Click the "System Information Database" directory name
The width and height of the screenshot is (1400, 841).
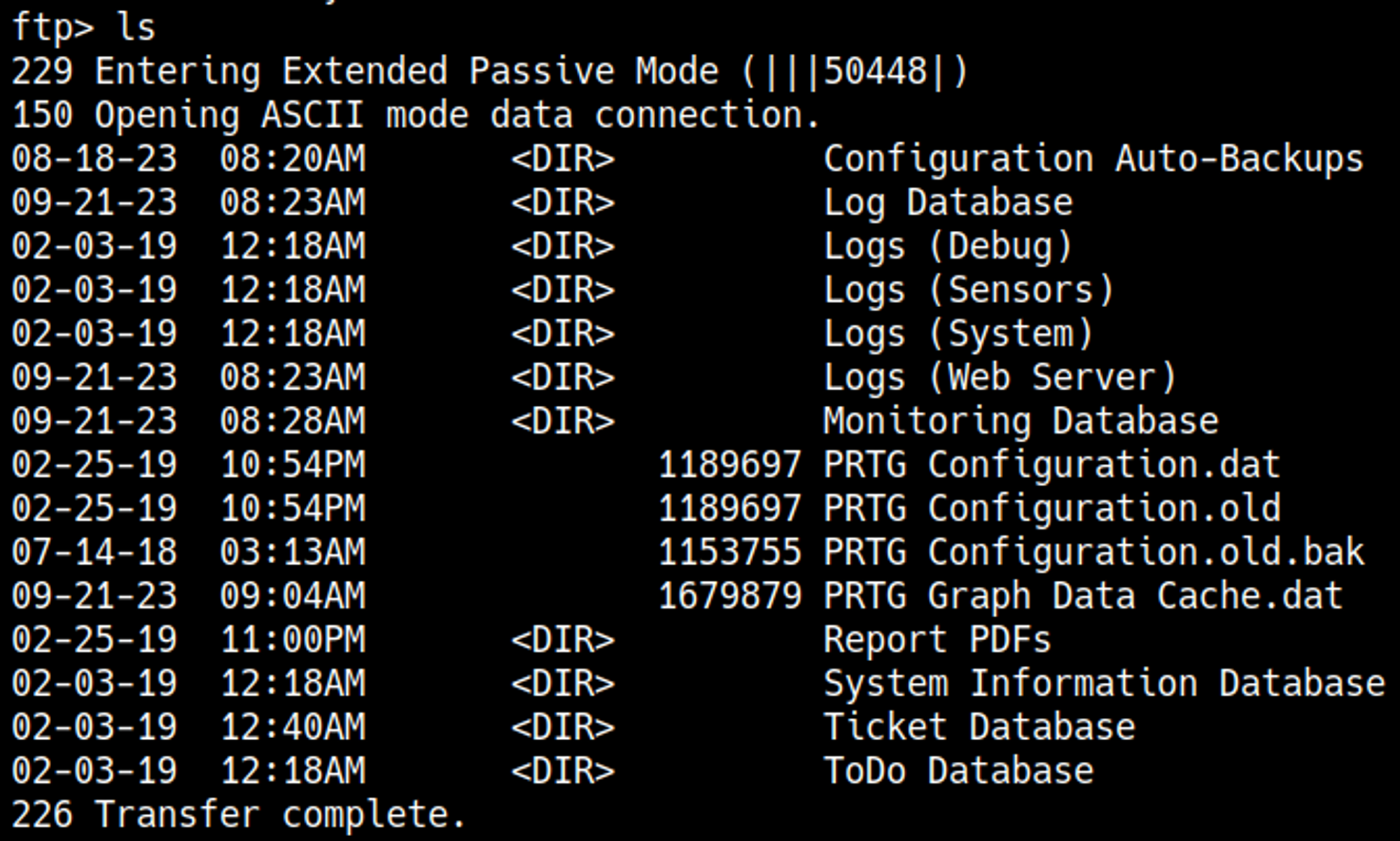[1104, 684]
